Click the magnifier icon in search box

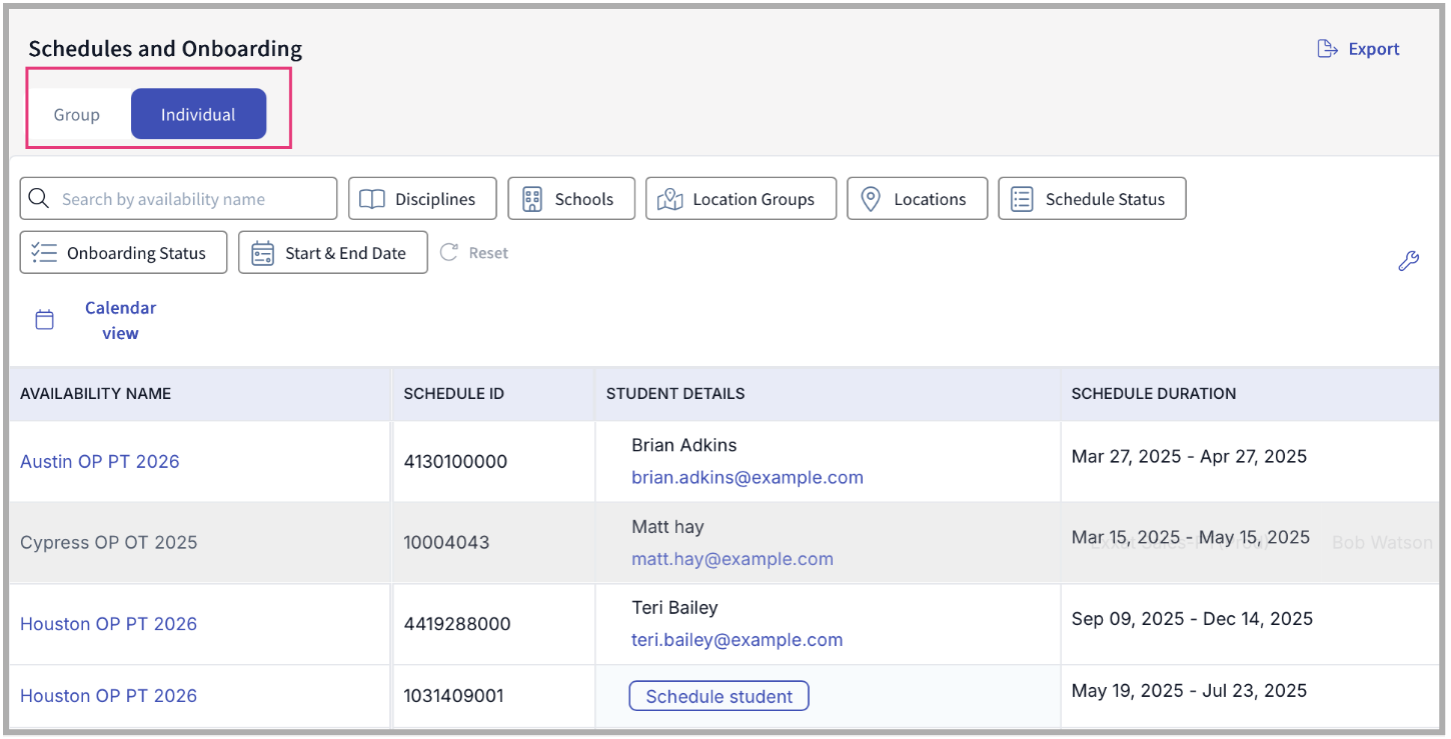39,199
